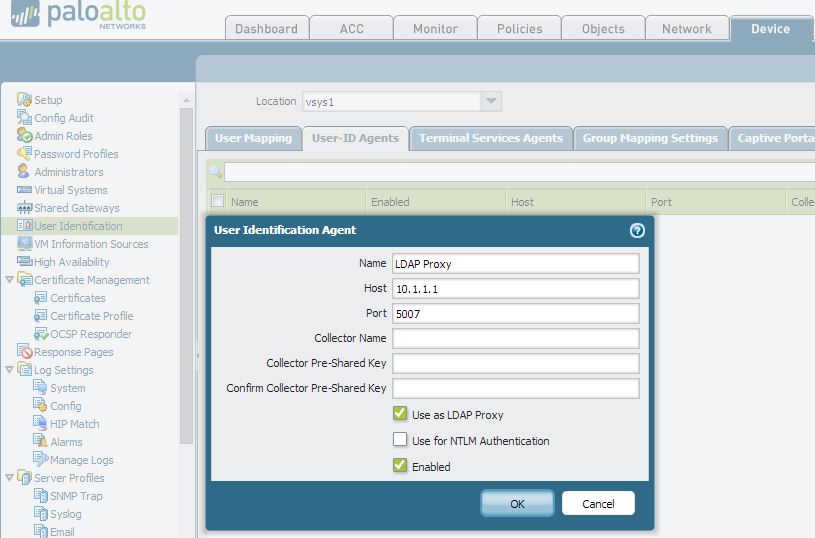Select the Objects tab
This screenshot has height=538, width=815.
click(x=603, y=29)
